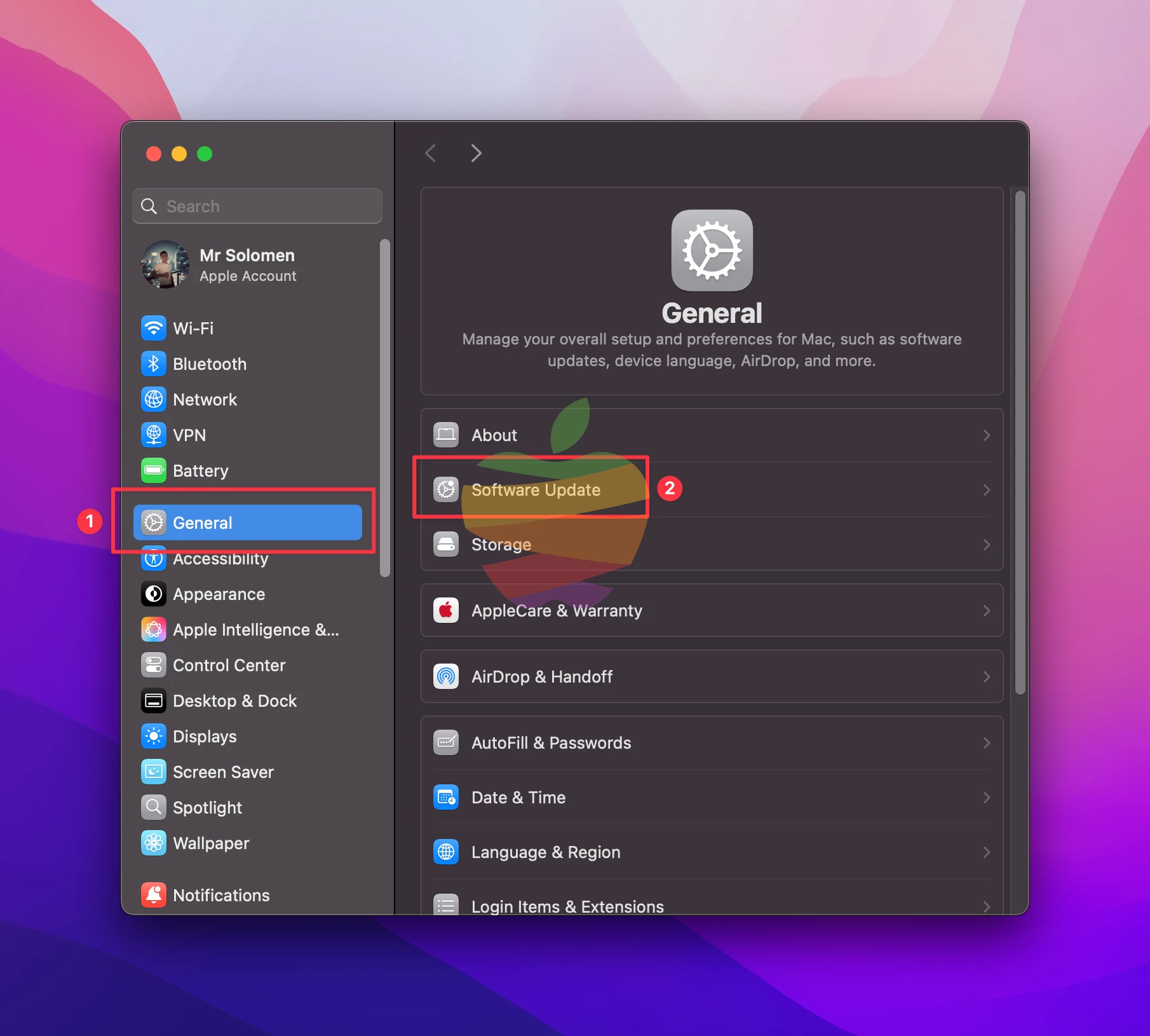Click 'Language & Region' text

546,852
